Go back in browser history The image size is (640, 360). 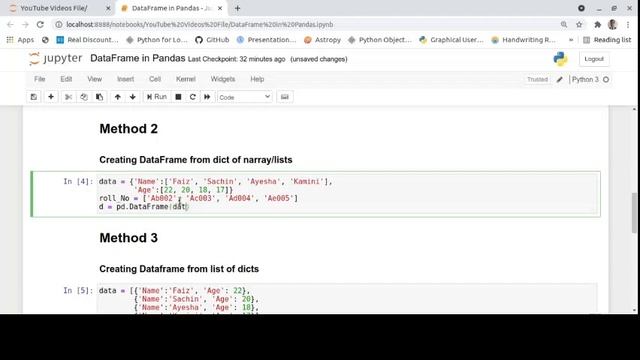coord(10,24)
